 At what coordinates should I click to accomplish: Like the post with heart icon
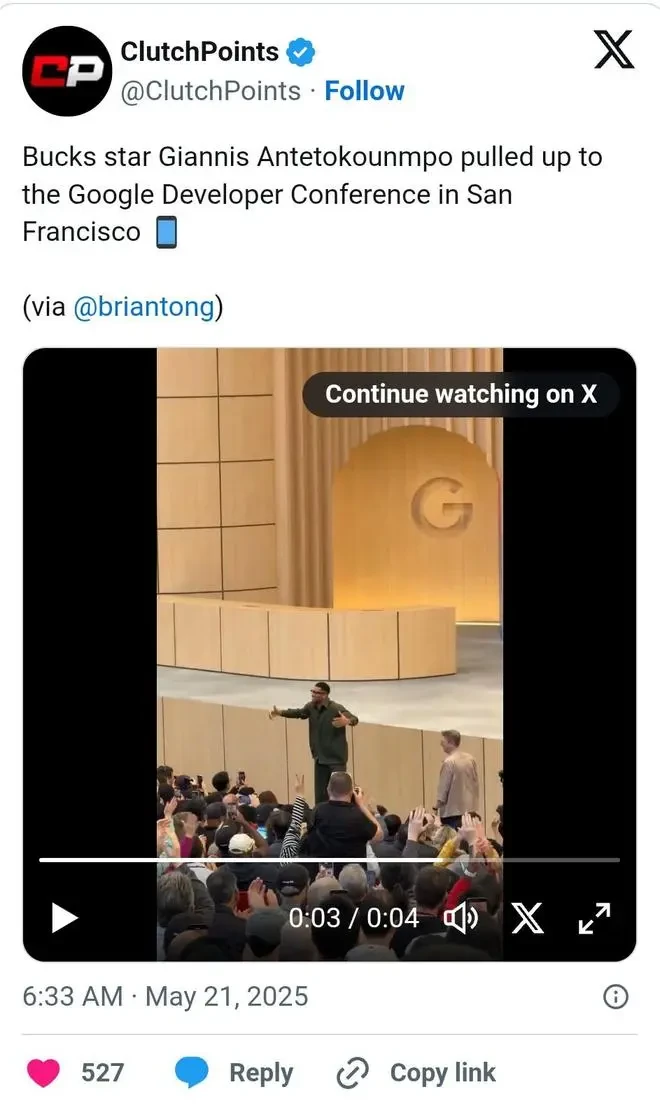pyautogui.click(x=43, y=1073)
